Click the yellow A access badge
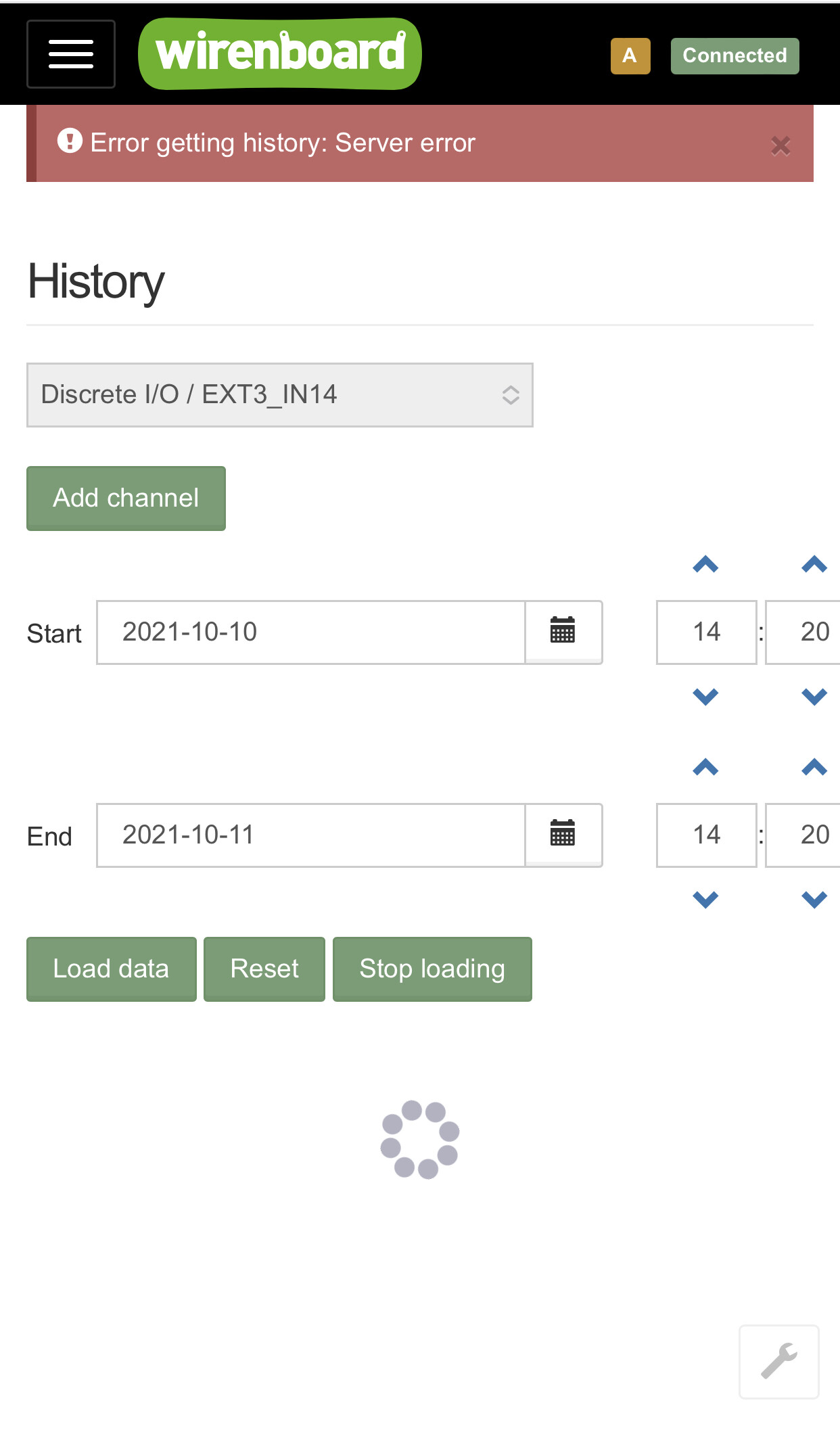The width and height of the screenshot is (840, 1455). 630,55
